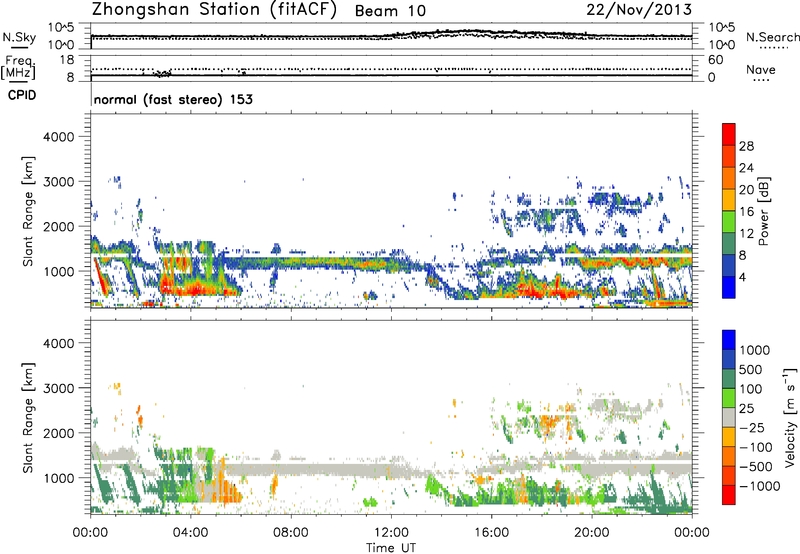Pick the yellow-orange Power segment between 16 and 20
The image size is (800, 554).
(x=729, y=200)
